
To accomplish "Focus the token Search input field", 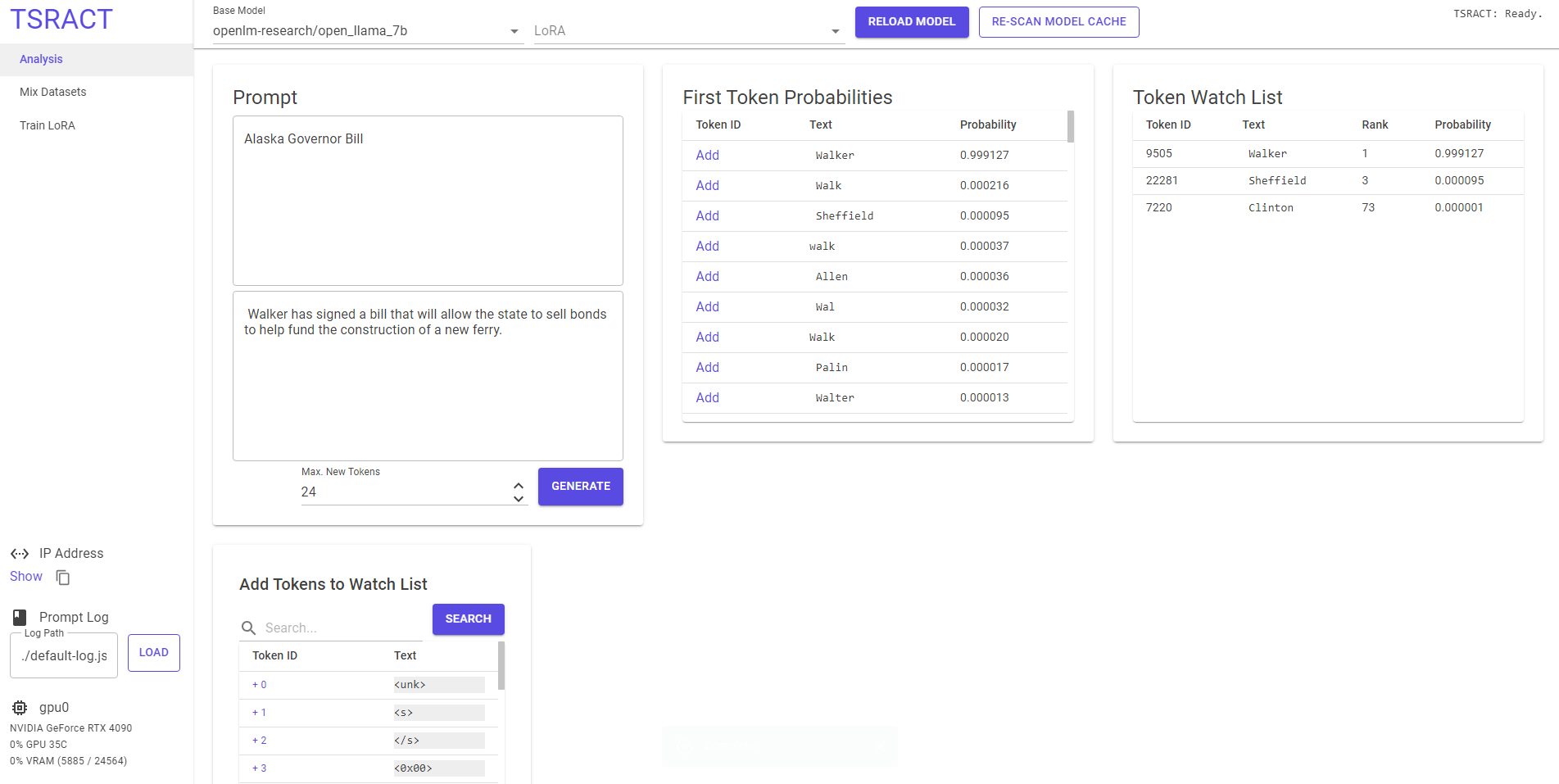I will 342,628.
